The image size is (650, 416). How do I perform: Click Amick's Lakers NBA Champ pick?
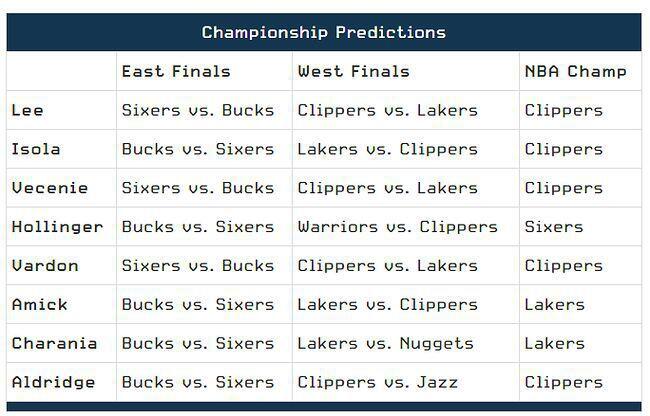[x=554, y=304]
